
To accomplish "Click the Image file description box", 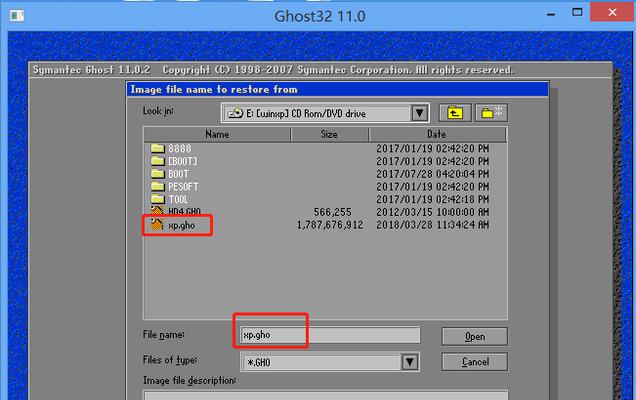I will pyautogui.click(x=325, y=396).
